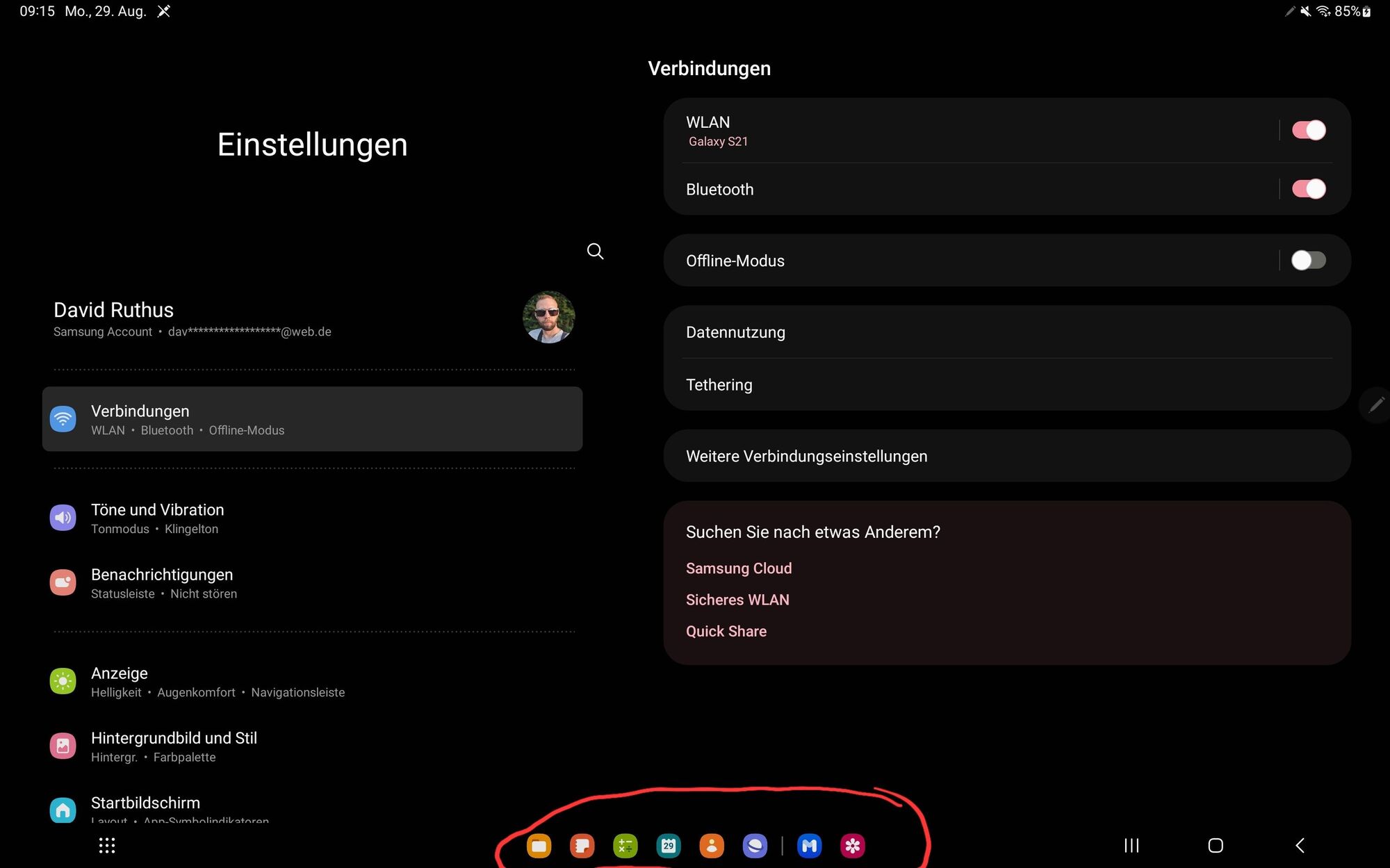The height and width of the screenshot is (868, 1390).
Task: Follow the Sicheres WLAN link
Action: 737,600
